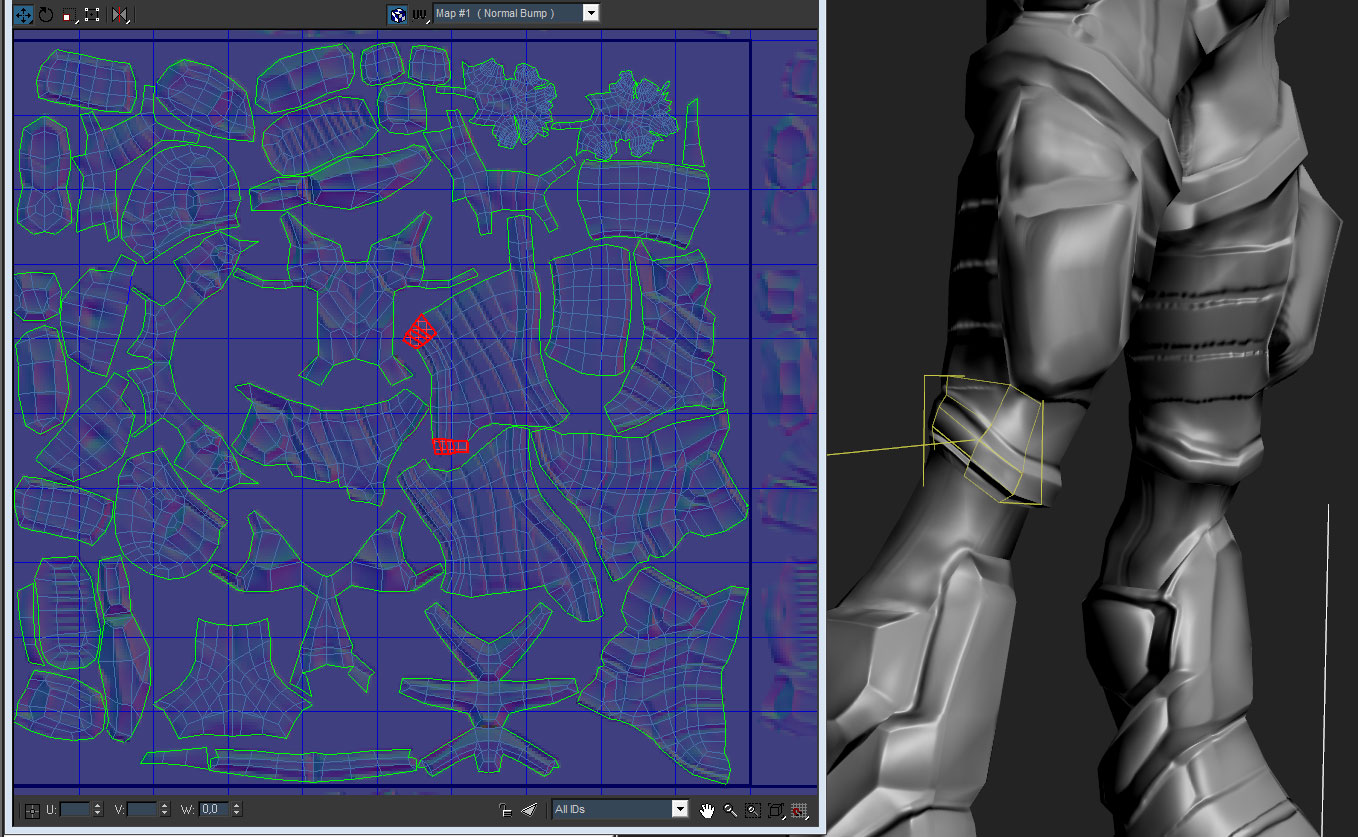Toggle Absolute/Offset type-in mode icon
The image size is (1358, 837).
click(32, 810)
